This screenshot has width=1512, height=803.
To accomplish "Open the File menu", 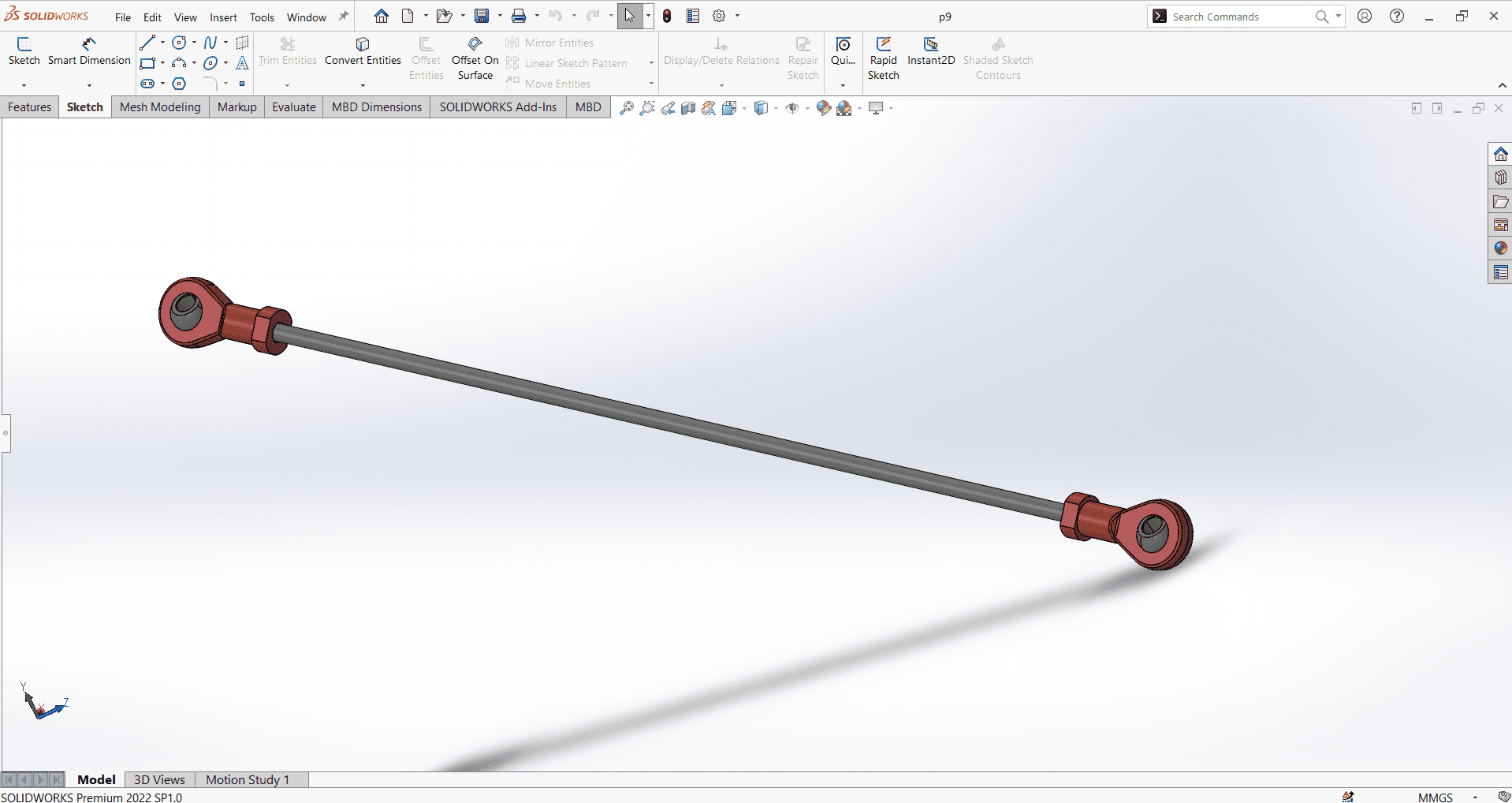I will tap(123, 17).
